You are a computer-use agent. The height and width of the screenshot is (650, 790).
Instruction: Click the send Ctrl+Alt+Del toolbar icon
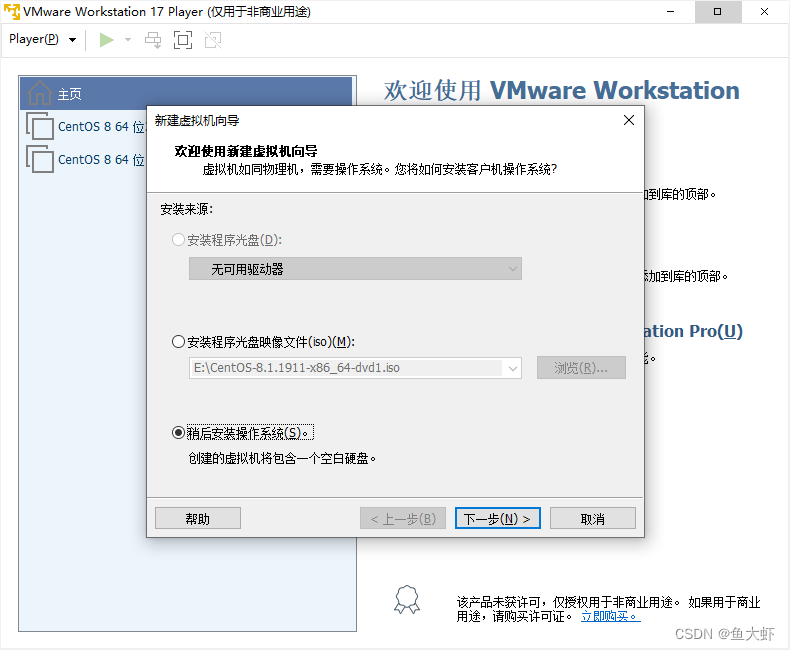point(153,40)
